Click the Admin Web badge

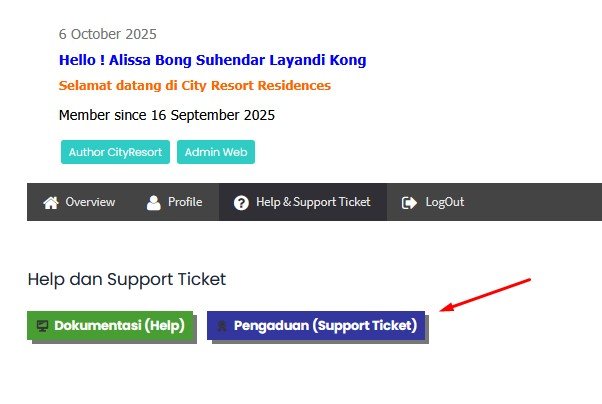[216, 152]
